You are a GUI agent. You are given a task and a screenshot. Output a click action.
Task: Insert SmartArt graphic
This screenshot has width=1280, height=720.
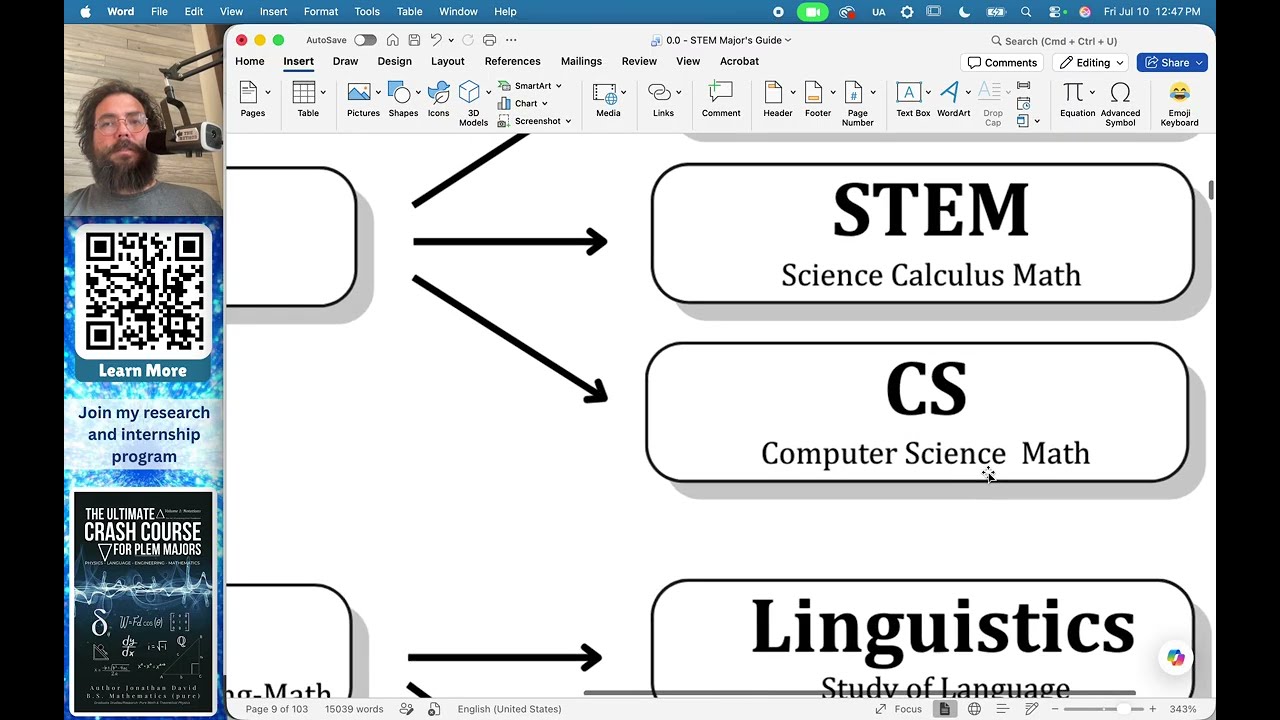[x=531, y=86]
